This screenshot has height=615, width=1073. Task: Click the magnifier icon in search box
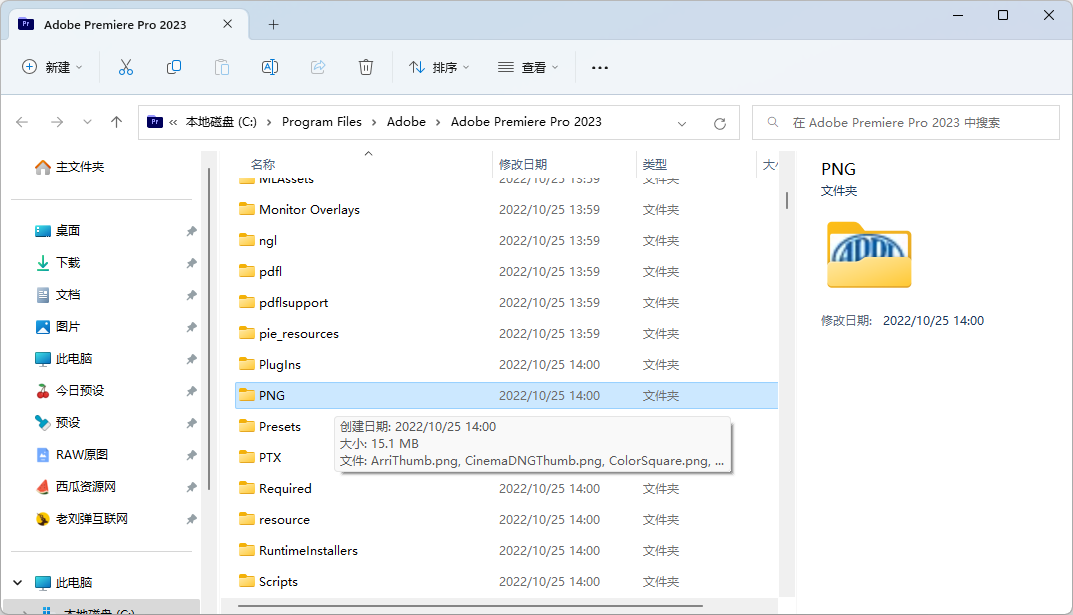point(773,122)
